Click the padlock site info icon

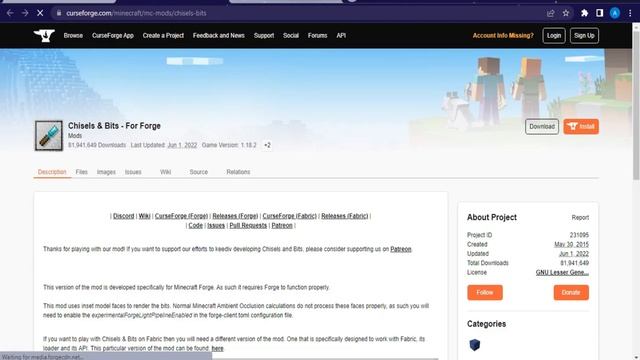[x=59, y=13]
